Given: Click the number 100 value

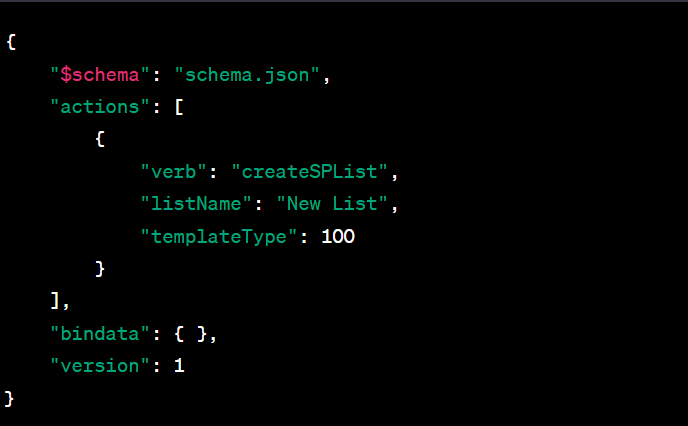Looking at the screenshot, I should pos(338,236).
